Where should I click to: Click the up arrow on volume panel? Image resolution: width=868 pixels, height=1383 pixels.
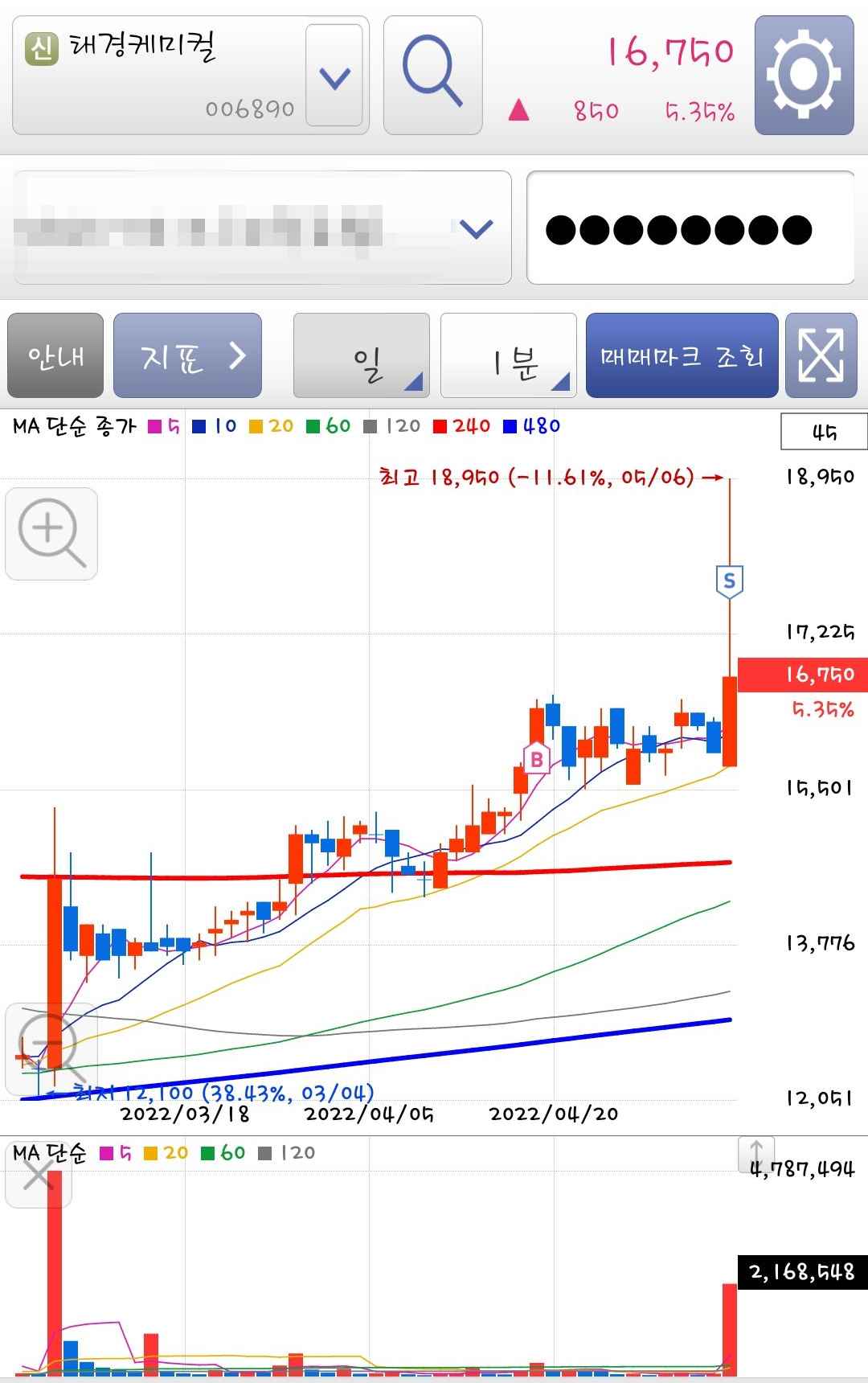[x=756, y=1154]
